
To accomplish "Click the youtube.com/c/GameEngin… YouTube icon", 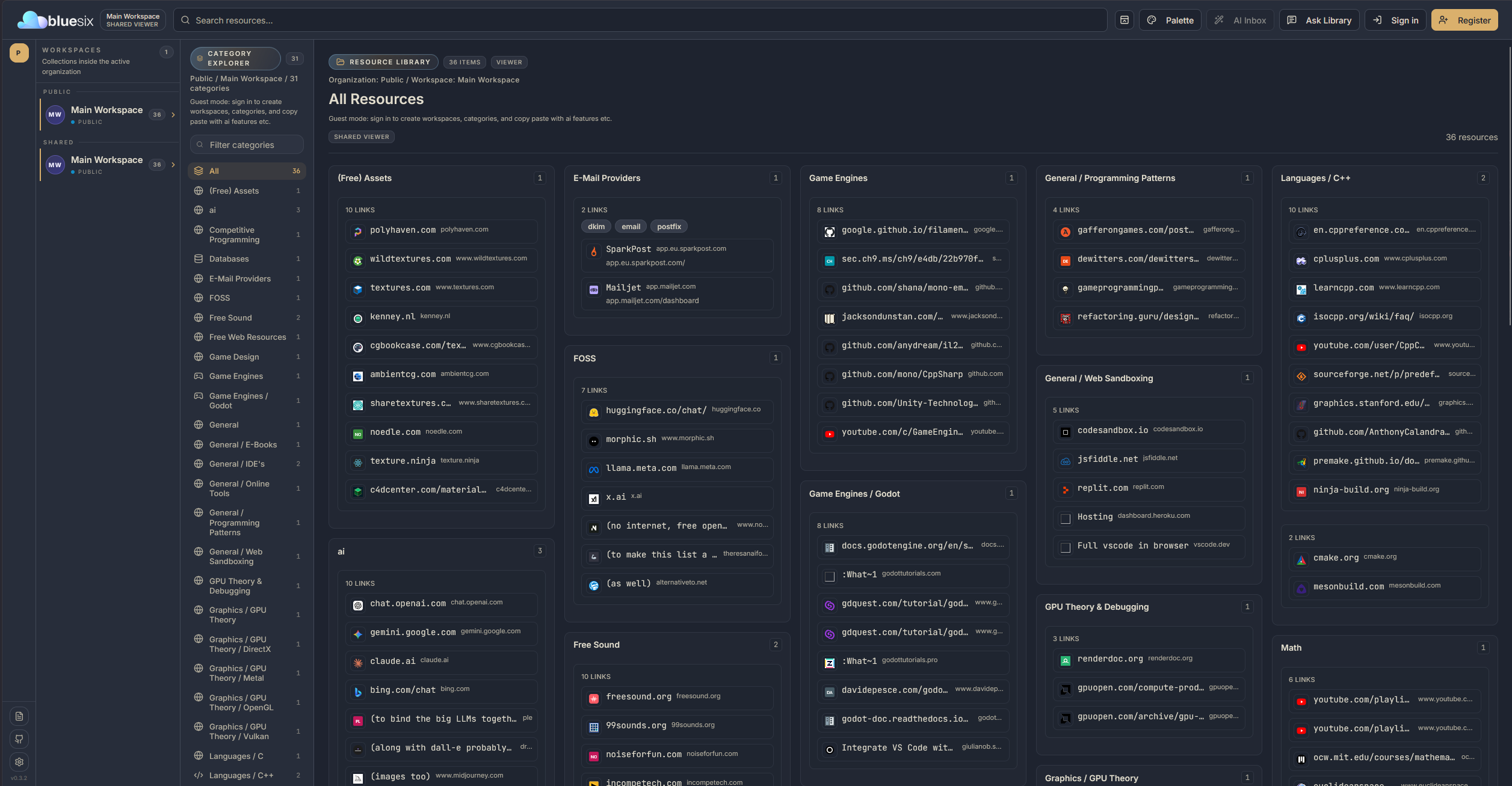I will point(830,434).
